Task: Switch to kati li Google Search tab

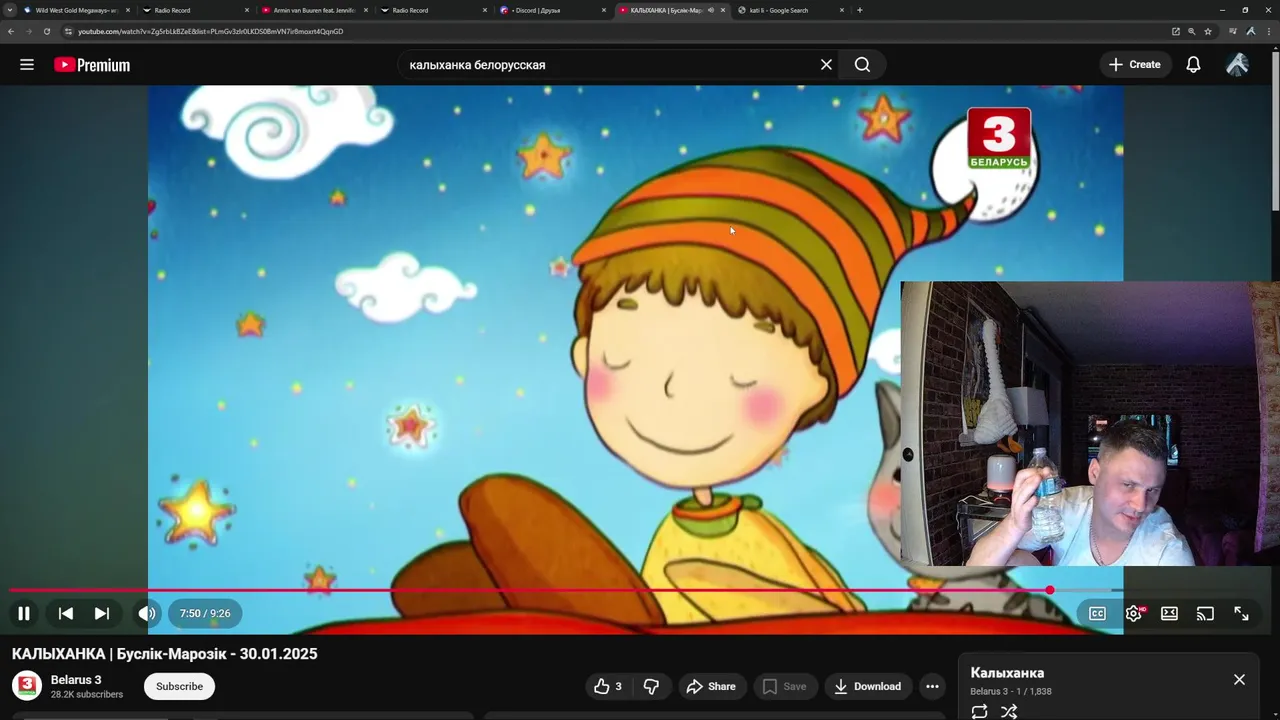Action: pyautogui.click(x=789, y=10)
